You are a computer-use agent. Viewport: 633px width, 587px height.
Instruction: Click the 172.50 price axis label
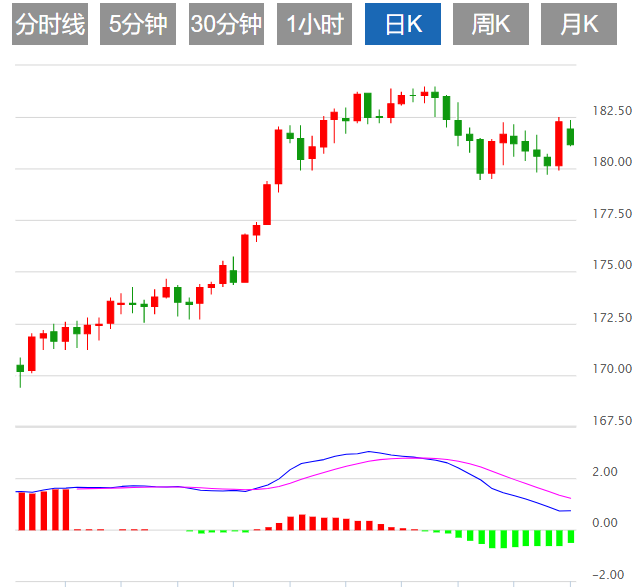click(612, 318)
